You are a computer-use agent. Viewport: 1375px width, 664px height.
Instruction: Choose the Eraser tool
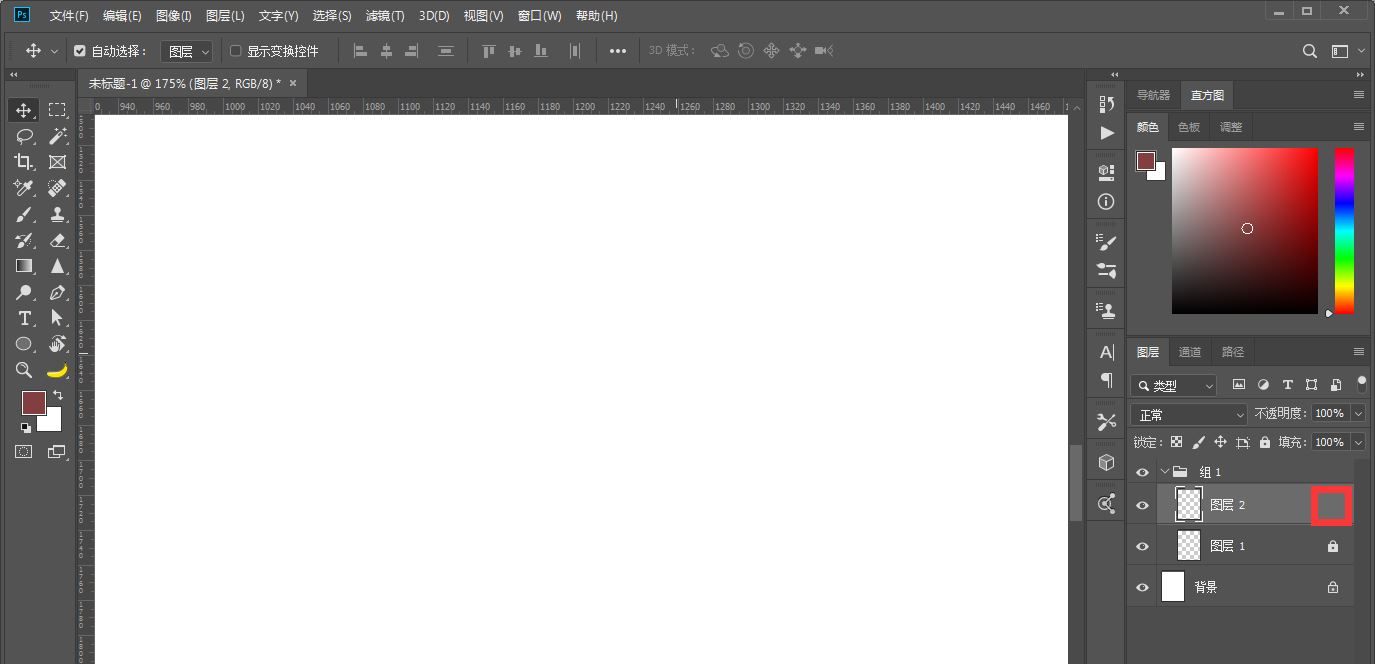(57, 240)
